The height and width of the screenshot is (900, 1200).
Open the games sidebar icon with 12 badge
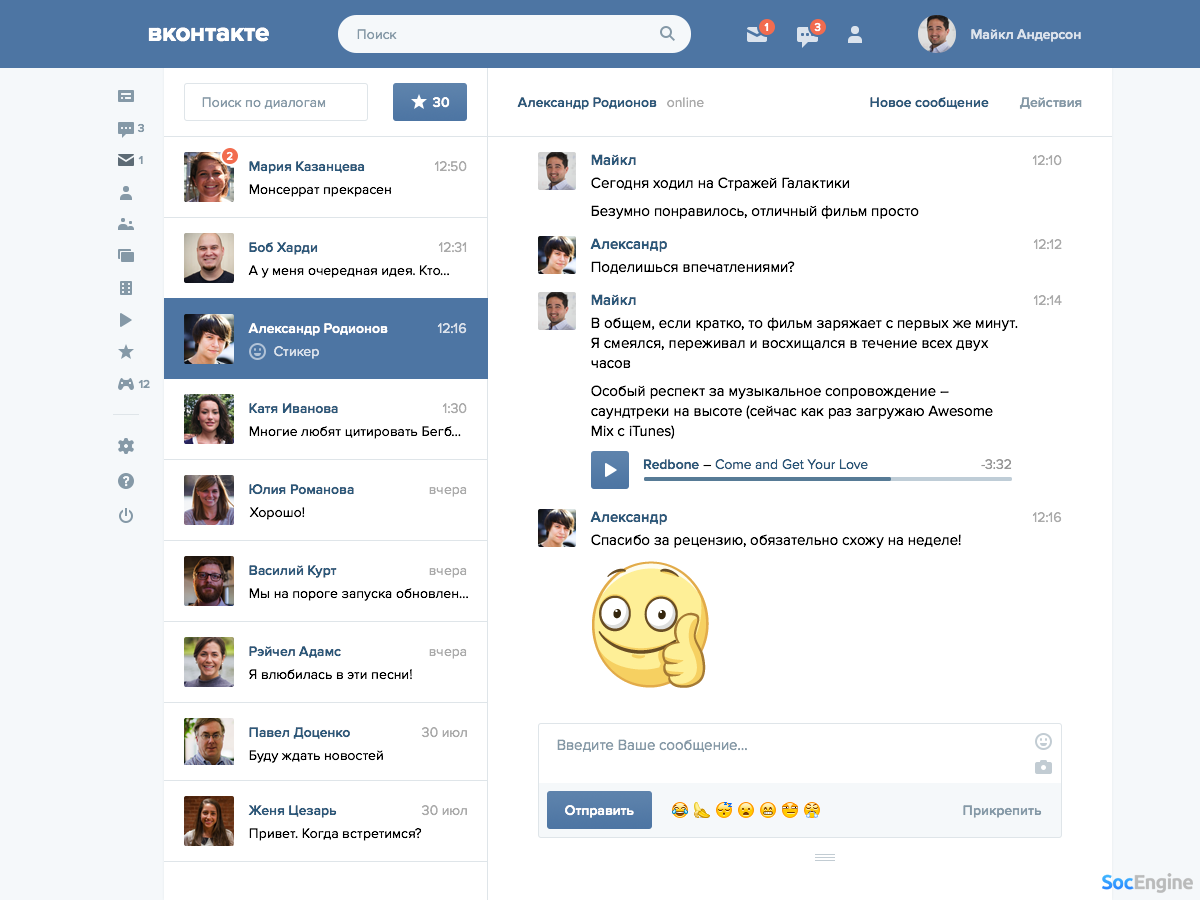tap(126, 384)
